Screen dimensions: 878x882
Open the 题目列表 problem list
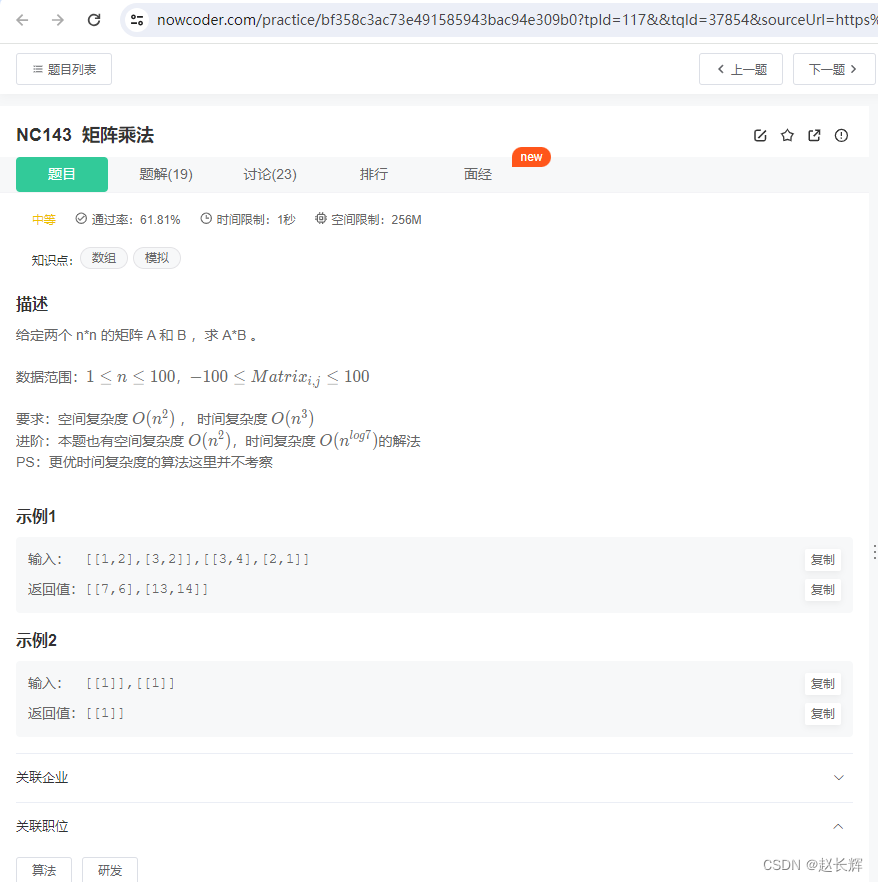click(63, 68)
